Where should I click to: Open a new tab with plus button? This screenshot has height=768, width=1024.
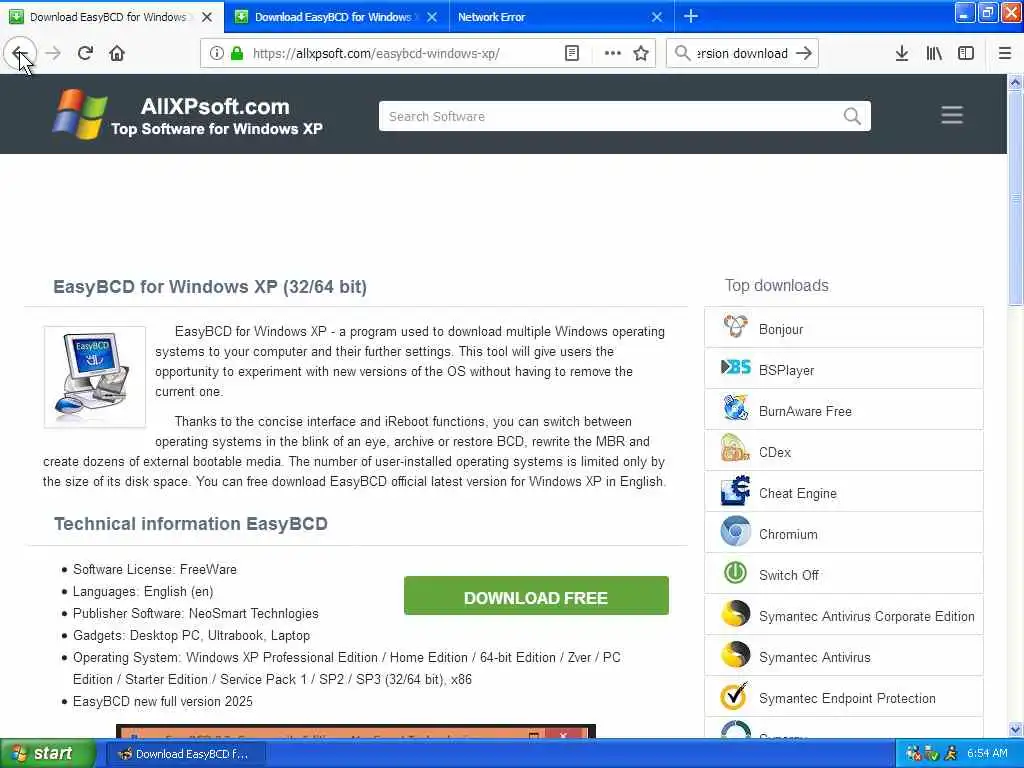click(x=691, y=16)
